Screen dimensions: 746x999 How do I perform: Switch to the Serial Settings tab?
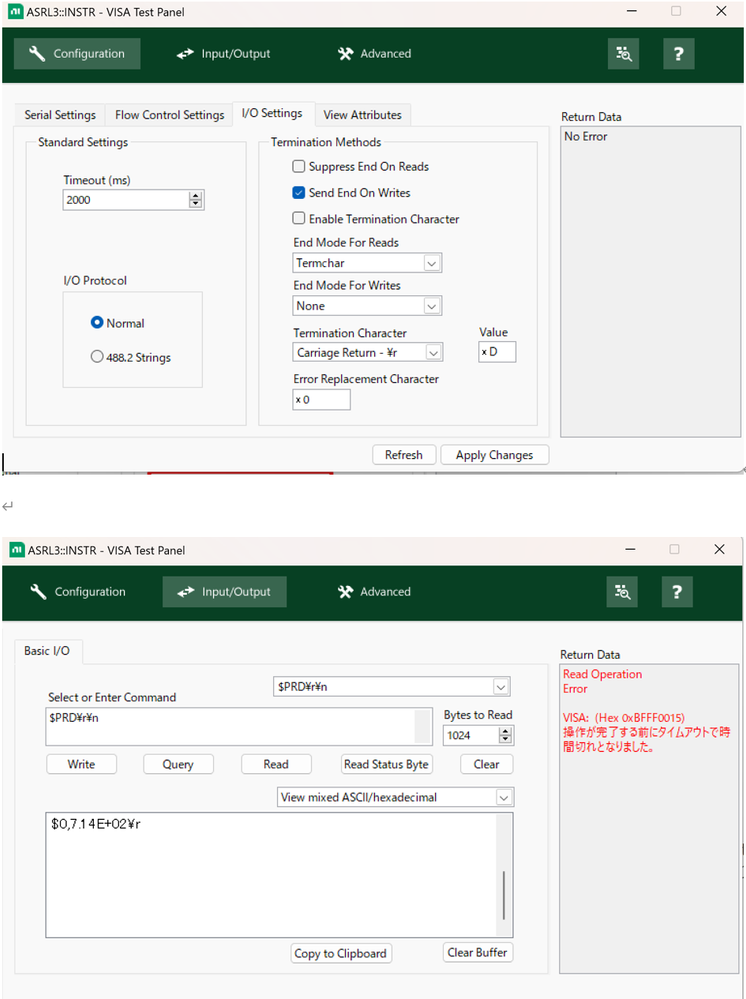point(60,115)
